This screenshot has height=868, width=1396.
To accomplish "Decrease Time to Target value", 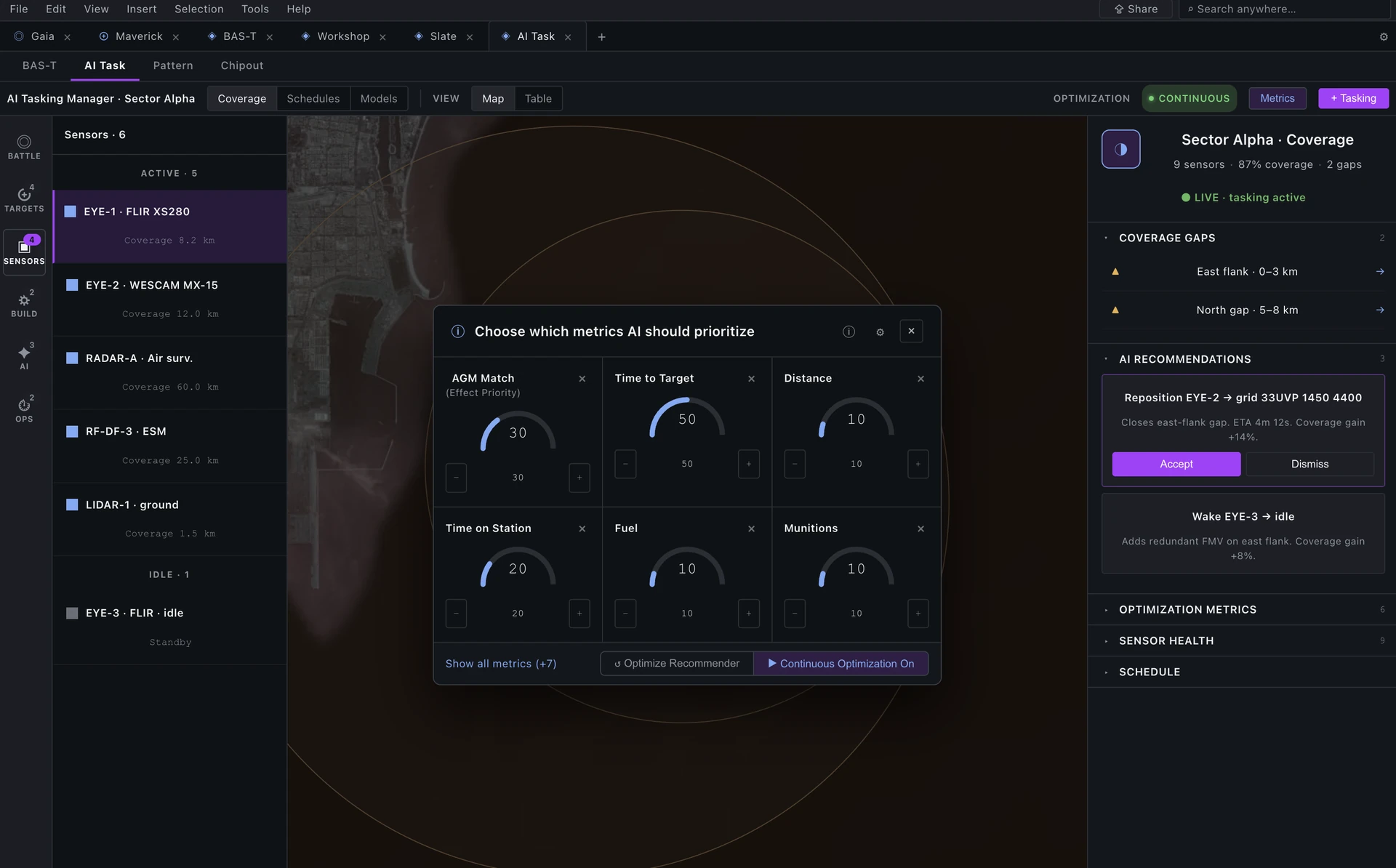I will tap(625, 464).
